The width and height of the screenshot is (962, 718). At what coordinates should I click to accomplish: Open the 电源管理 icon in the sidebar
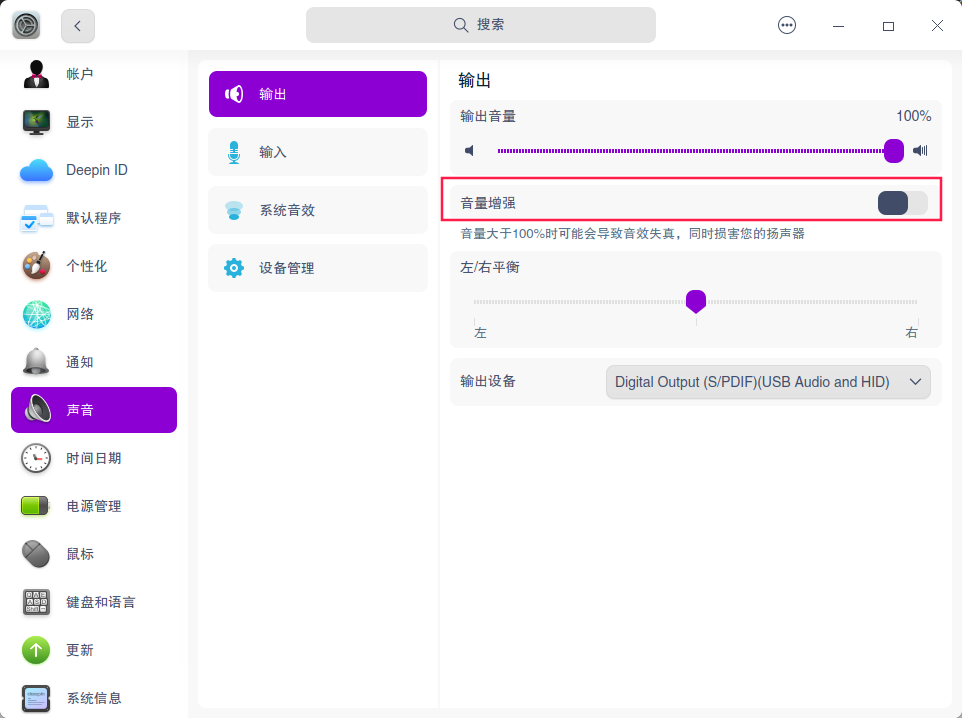tap(36, 506)
